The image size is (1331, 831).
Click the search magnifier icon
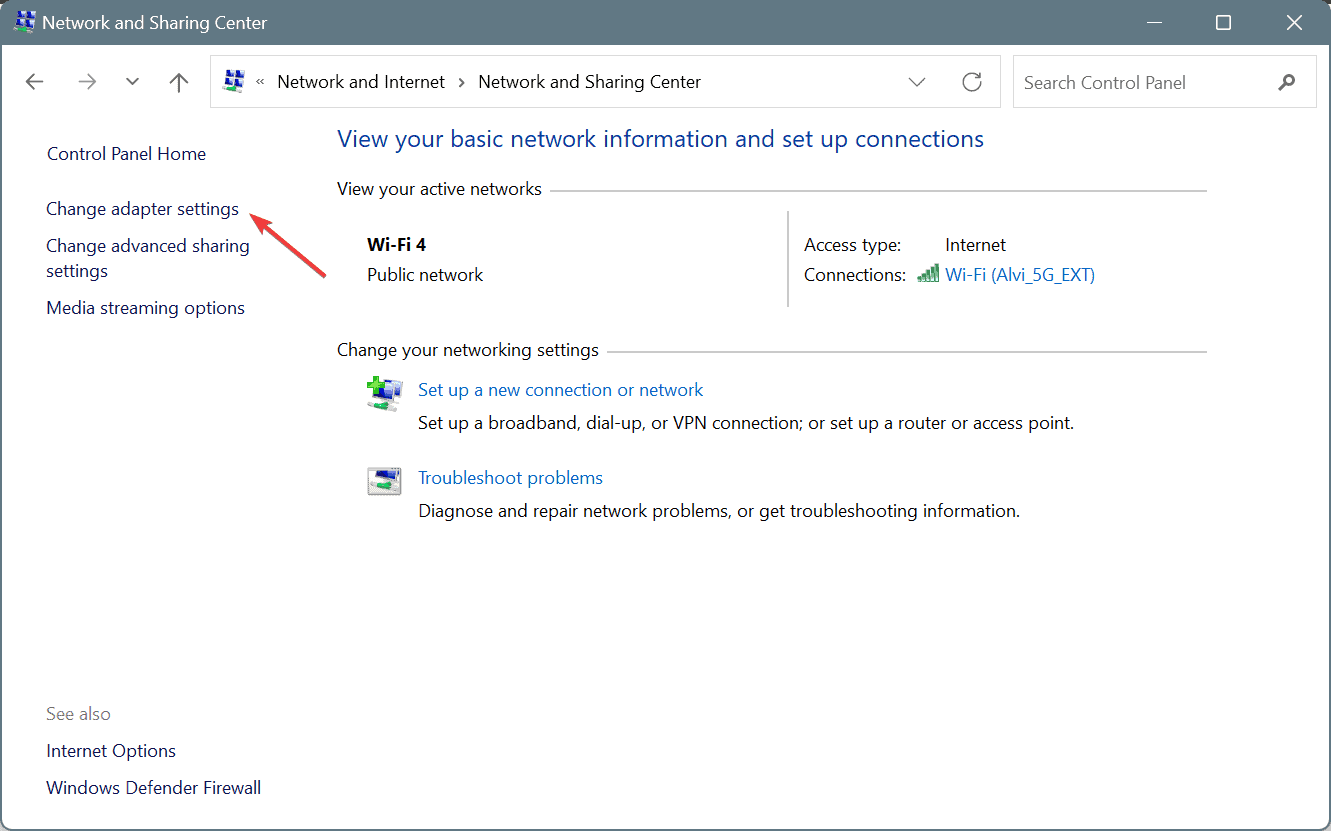click(1287, 82)
